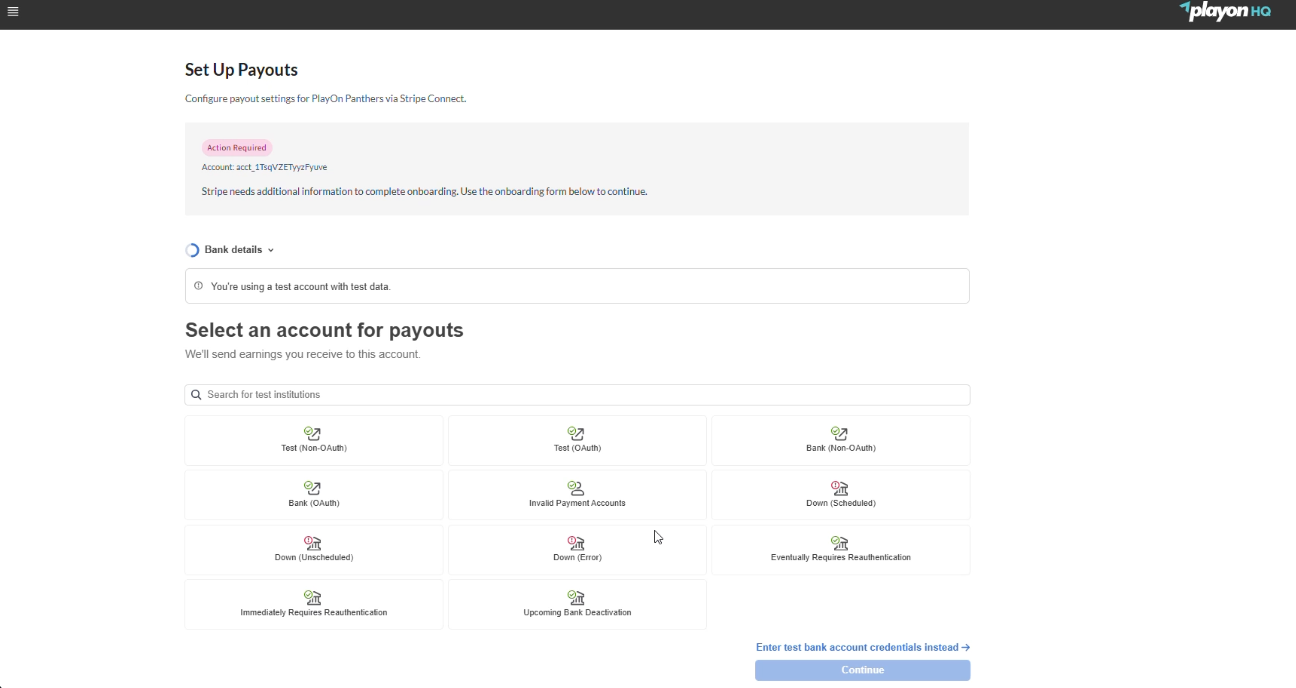1296x688 pixels.
Task: Click "We'll send earnings you receive" text
Action: pos(303,354)
